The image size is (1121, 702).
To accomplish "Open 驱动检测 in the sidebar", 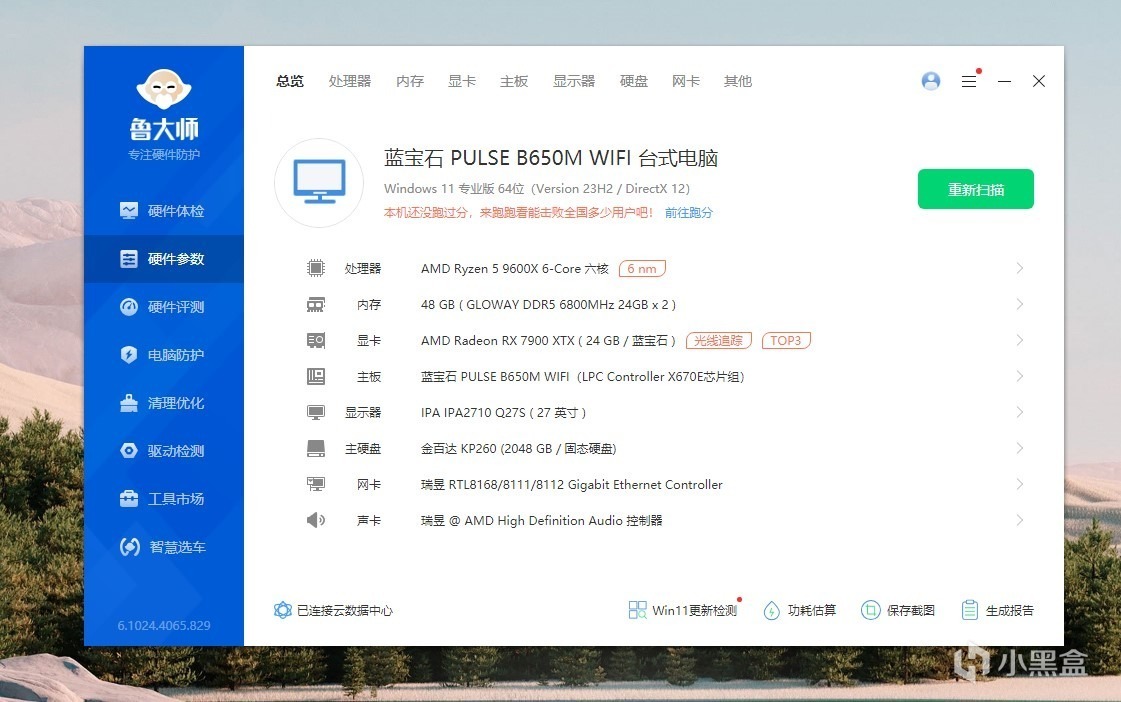I will pos(164,451).
